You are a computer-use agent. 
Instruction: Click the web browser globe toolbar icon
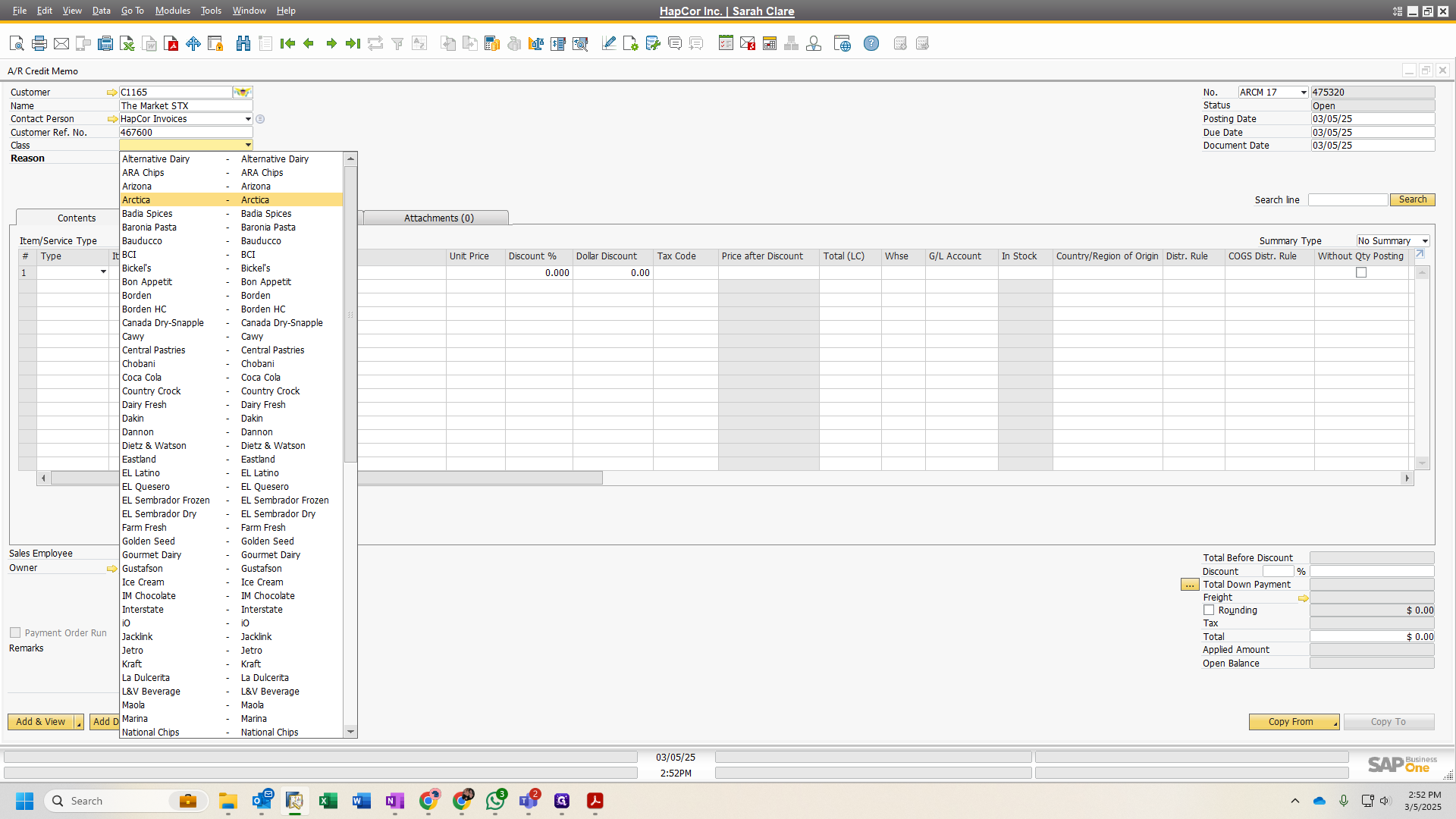[x=842, y=44]
